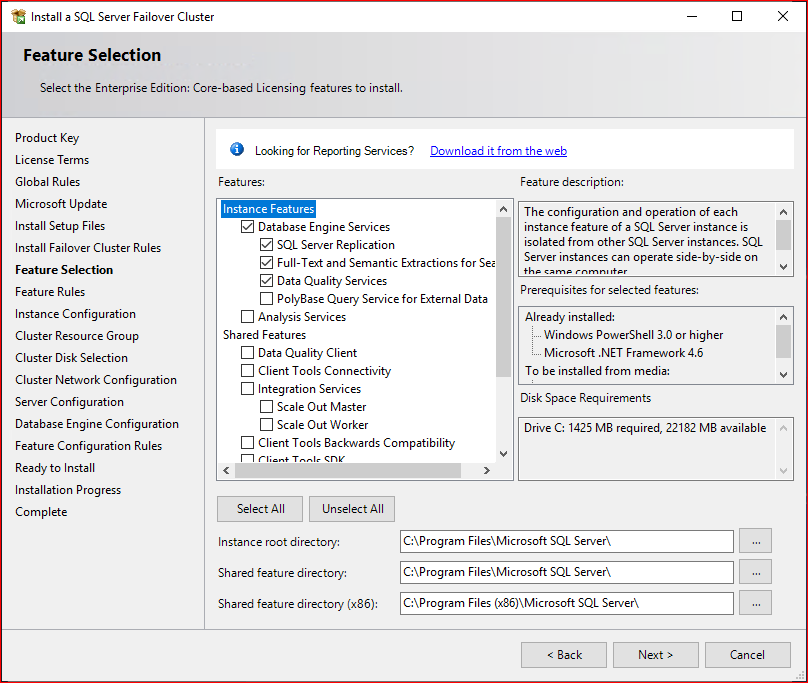Click the Windows PowerShell 3.0 or higher entry
The height and width of the screenshot is (683, 808).
[633, 335]
